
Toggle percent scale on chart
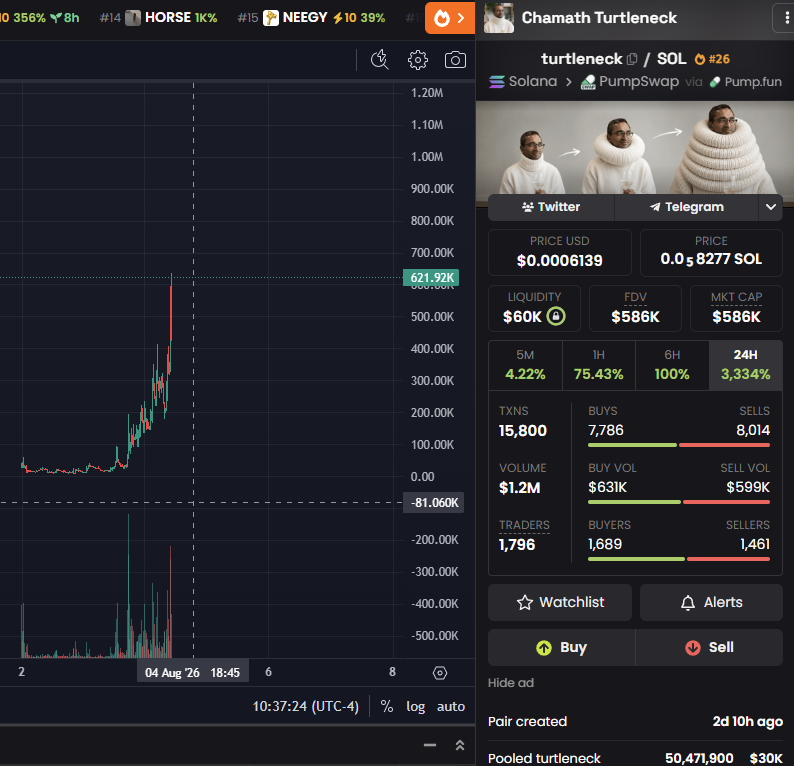(x=387, y=706)
